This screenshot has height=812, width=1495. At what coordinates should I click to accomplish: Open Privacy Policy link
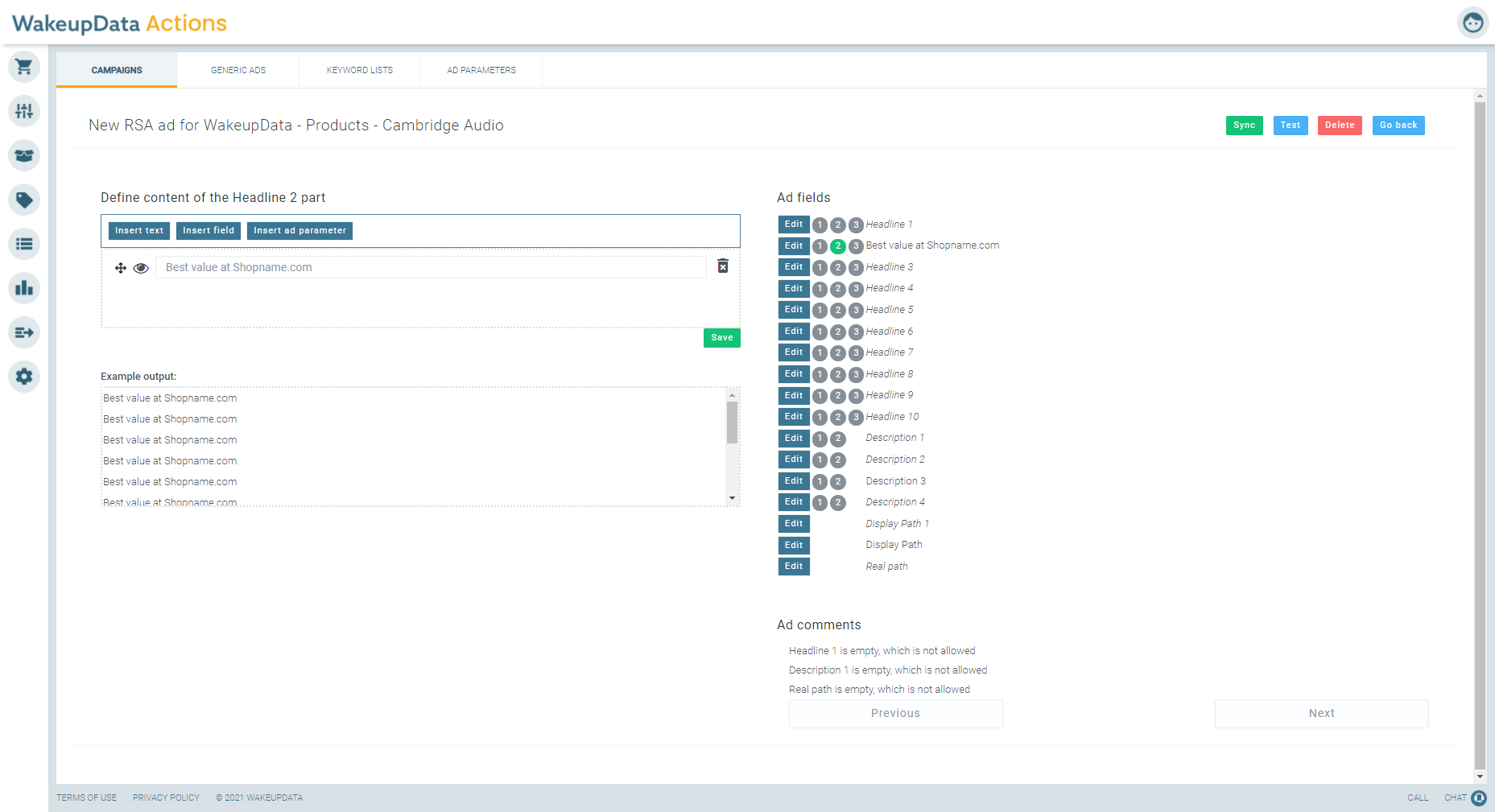tap(166, 798)
